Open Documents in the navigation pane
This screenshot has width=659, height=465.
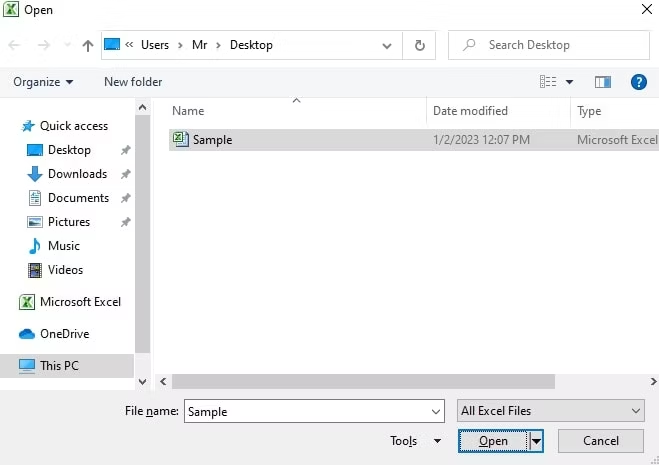(x=78, y=198)
